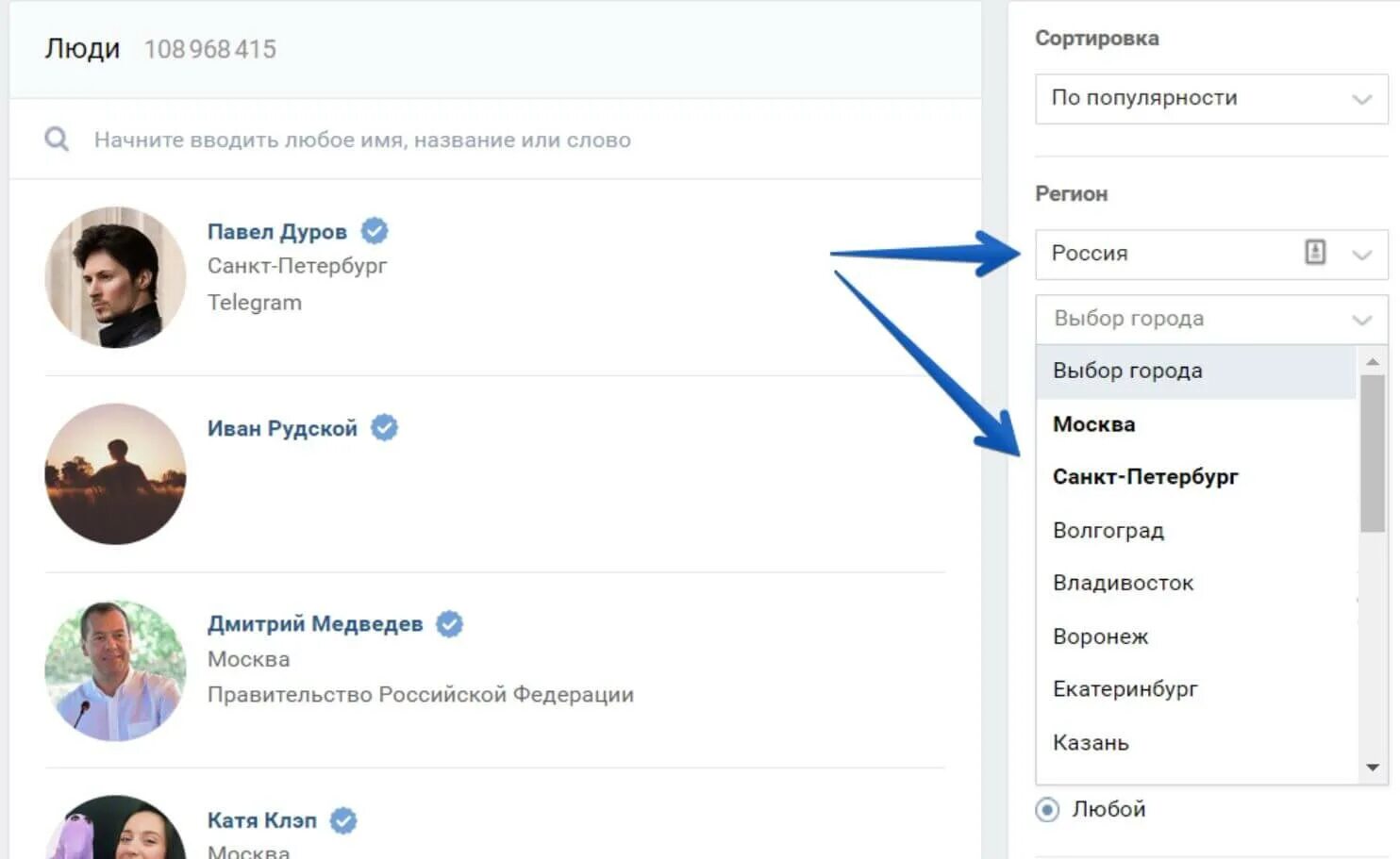Click the verified badge next to Катя Клэп

pyautogui.click(x=343, y=820)
